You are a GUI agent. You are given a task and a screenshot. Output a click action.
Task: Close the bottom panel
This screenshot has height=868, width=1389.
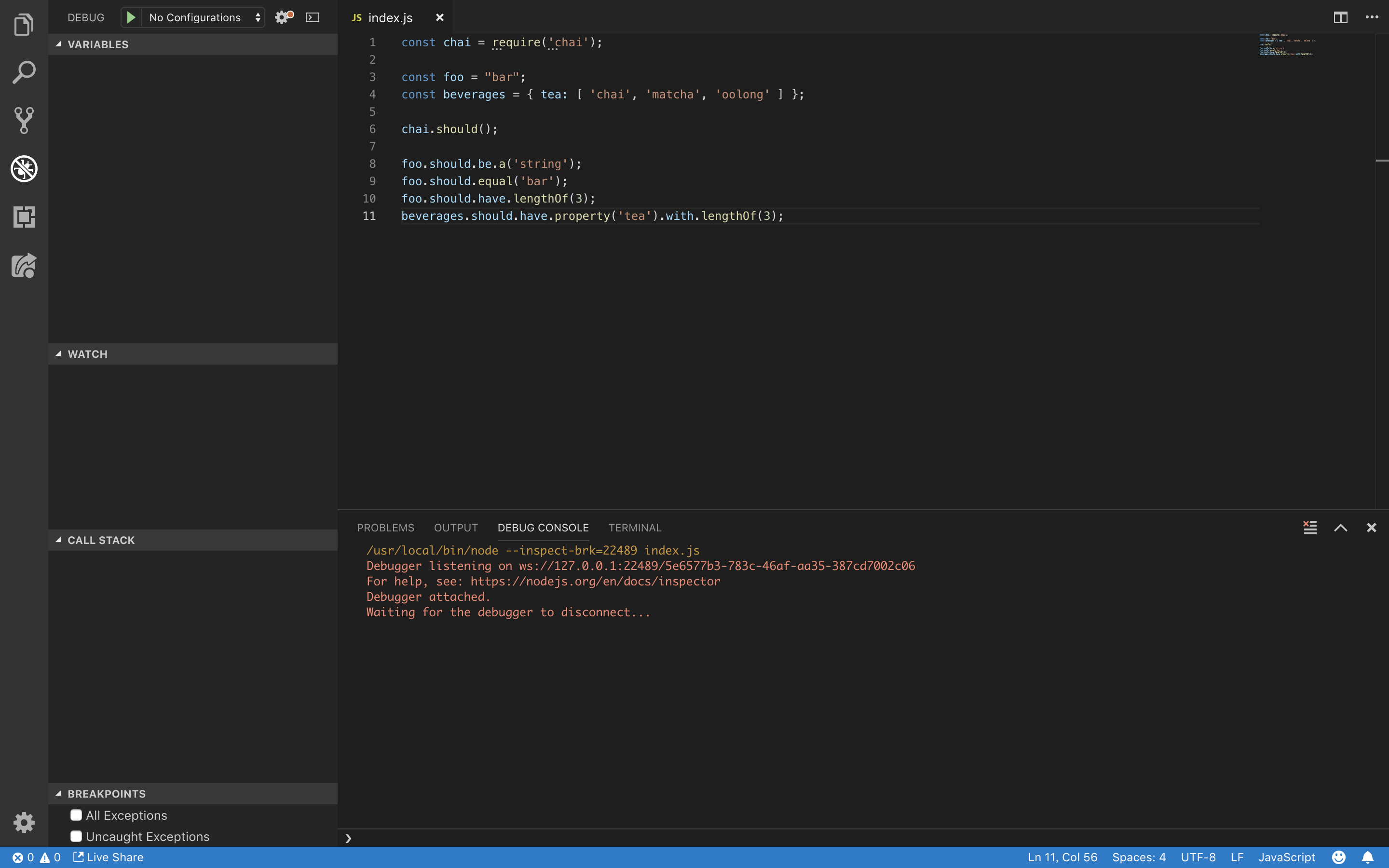1371,528
